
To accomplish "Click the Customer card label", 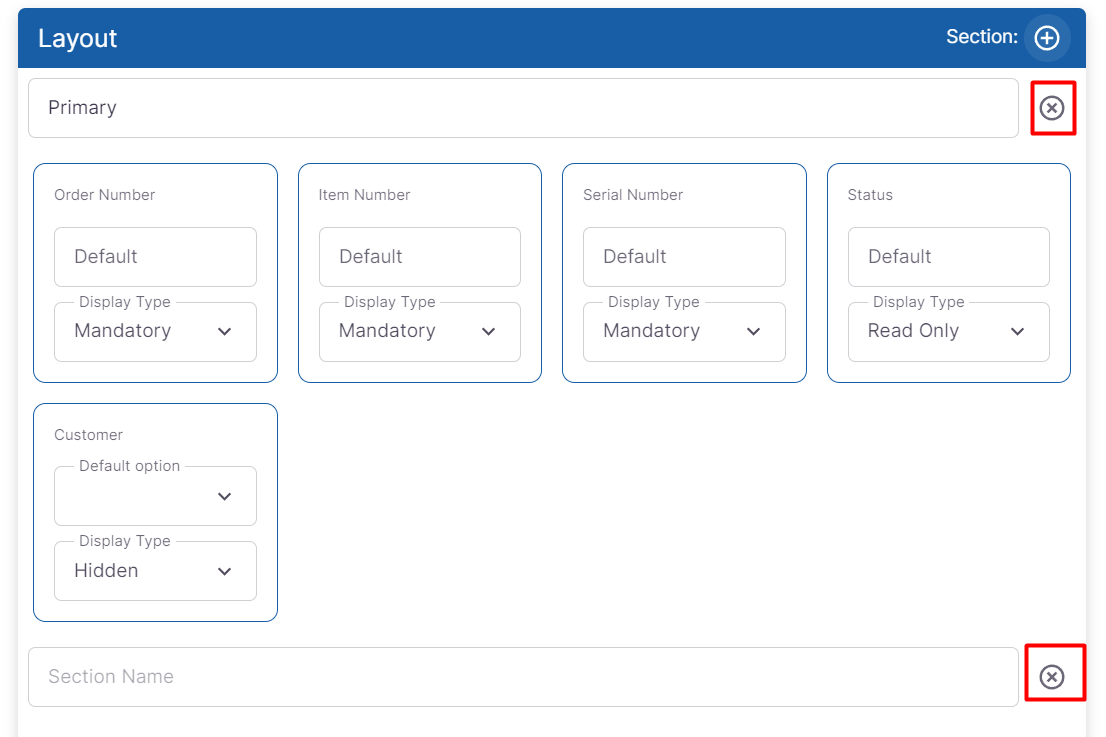I will tap(89, 435).
